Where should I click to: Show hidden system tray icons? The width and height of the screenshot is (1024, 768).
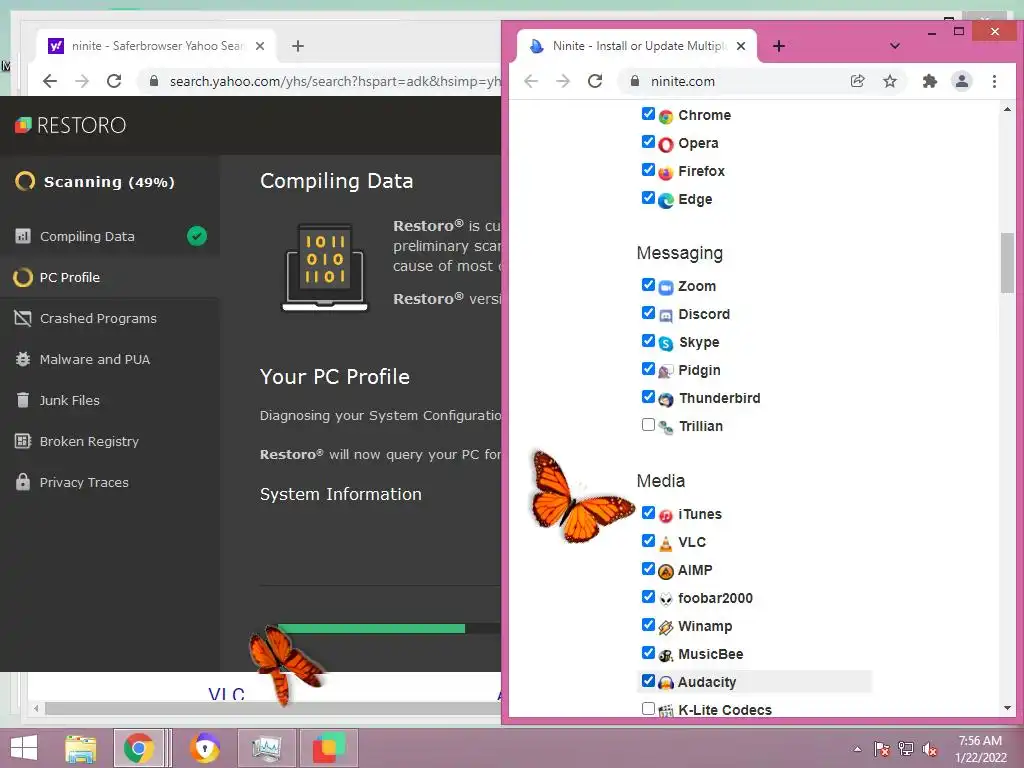[857, 749]
